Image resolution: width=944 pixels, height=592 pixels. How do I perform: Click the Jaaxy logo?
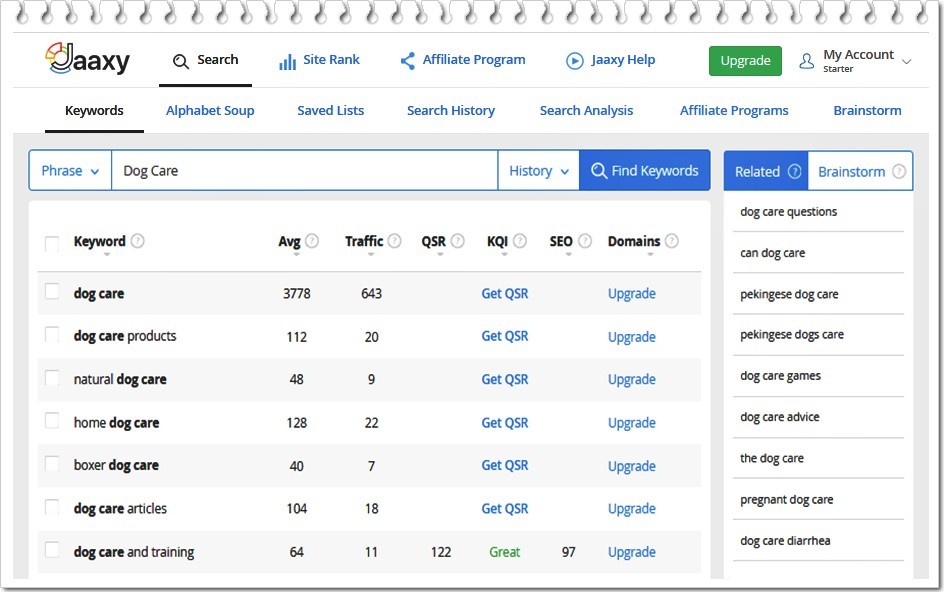88,59
